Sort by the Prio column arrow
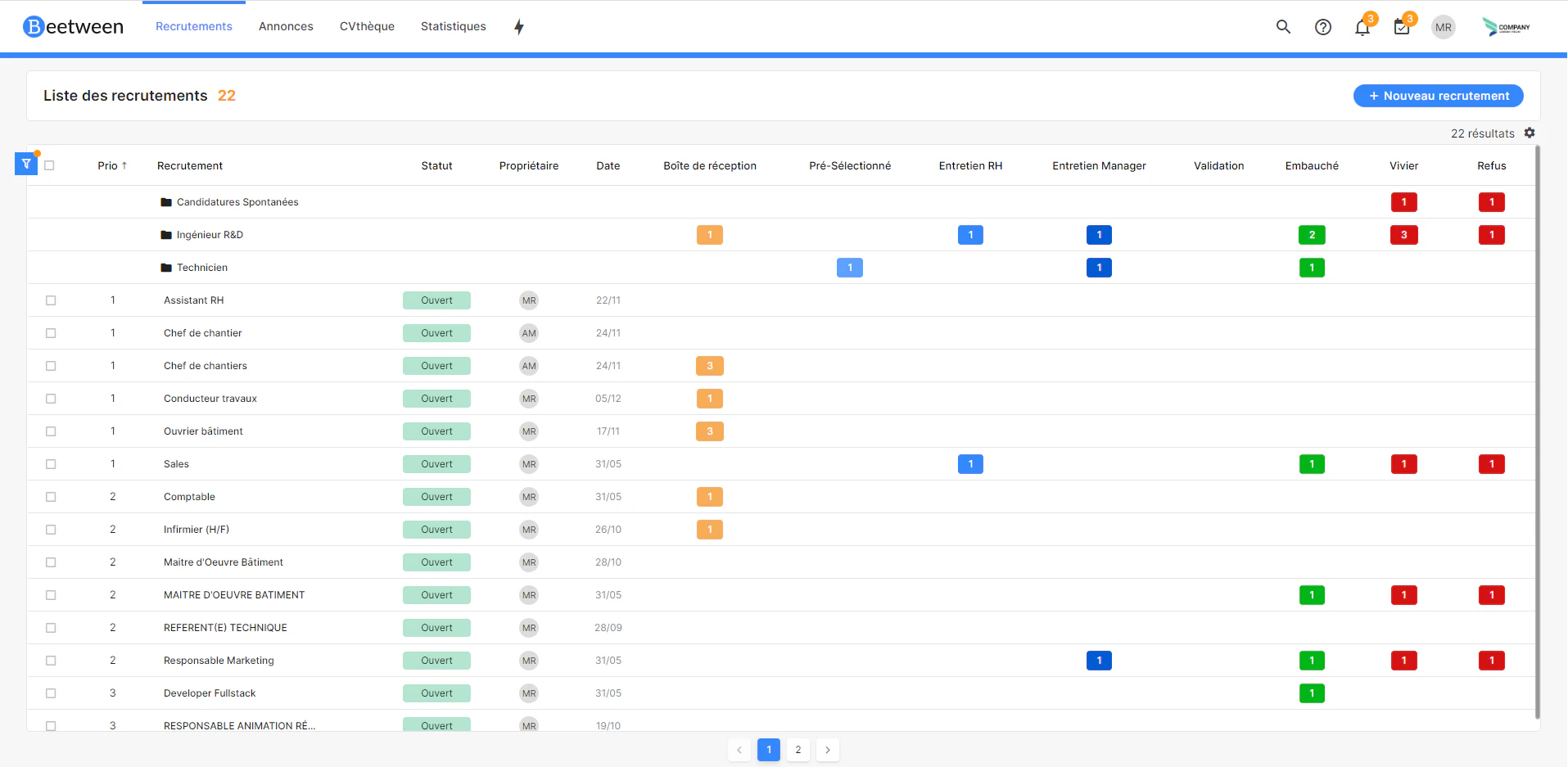The image size is (1568, 767). pos(124,165)
